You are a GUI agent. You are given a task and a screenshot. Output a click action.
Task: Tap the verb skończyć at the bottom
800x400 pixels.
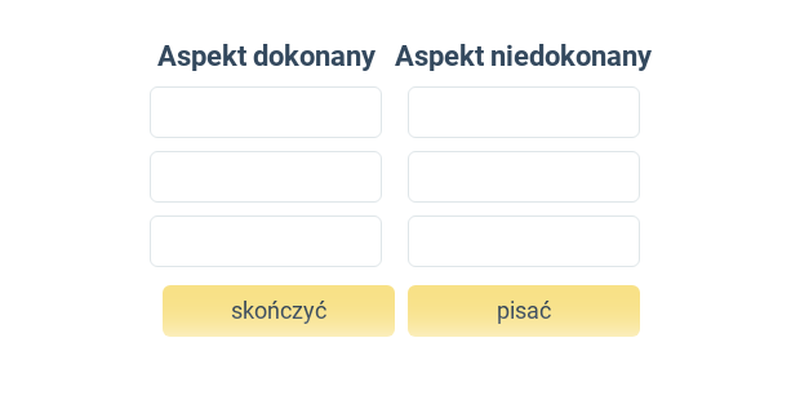(x=279, y=311)
